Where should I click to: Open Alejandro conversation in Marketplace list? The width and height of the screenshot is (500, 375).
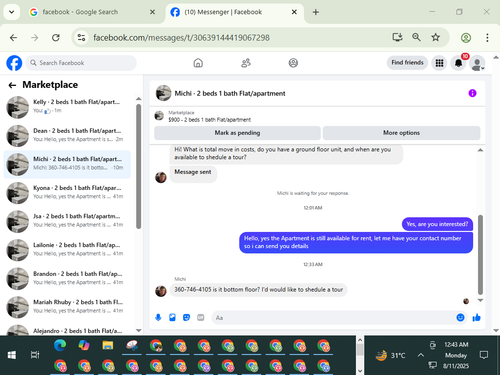[67, 330]
